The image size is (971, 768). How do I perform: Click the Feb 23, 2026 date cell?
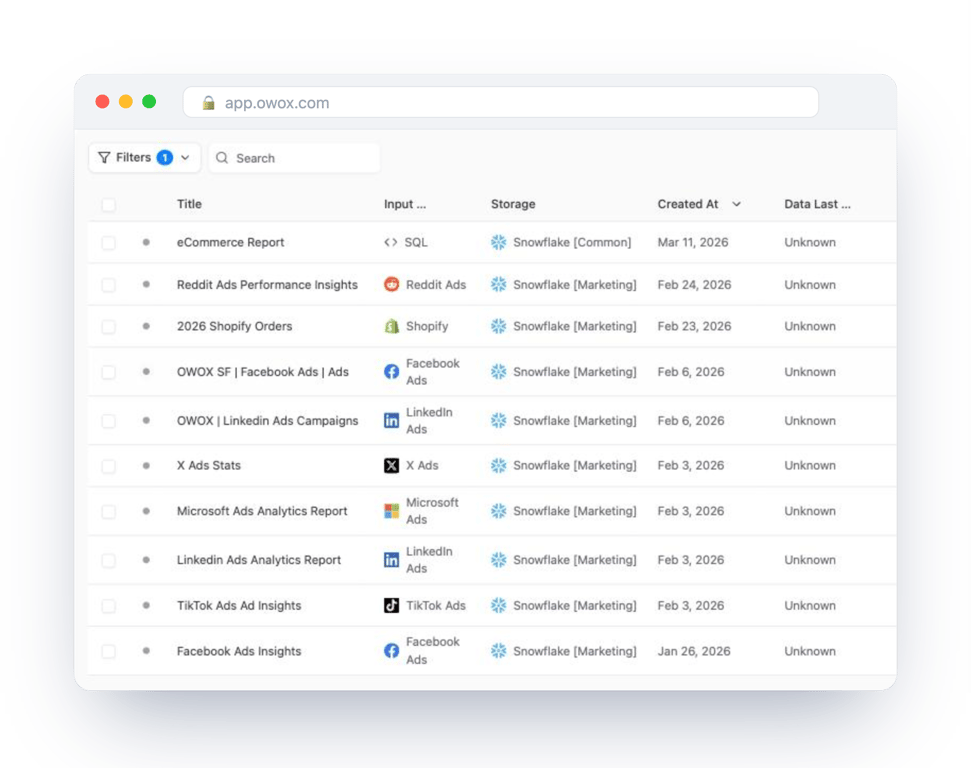tap(694, 326)
